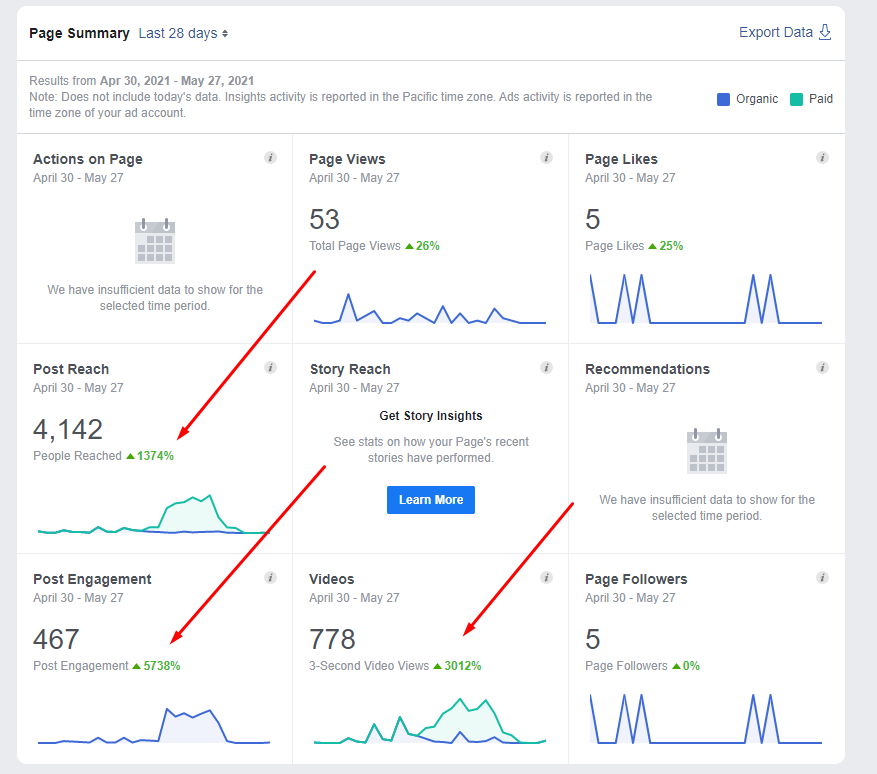Click the Export Data download icon
The height and width of the screenshot is (774, 877).
click(x=825, y=32)
